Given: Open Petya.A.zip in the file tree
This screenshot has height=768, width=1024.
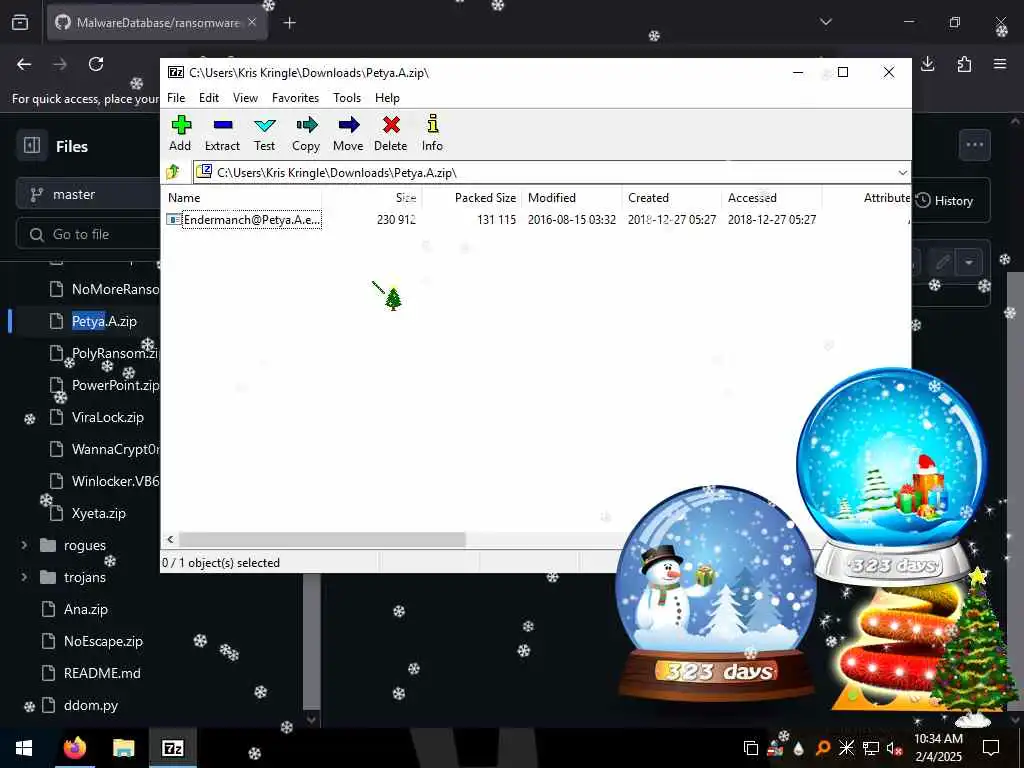Looking at the screenshot, I should pyautogui.click(x=104, y=321).
